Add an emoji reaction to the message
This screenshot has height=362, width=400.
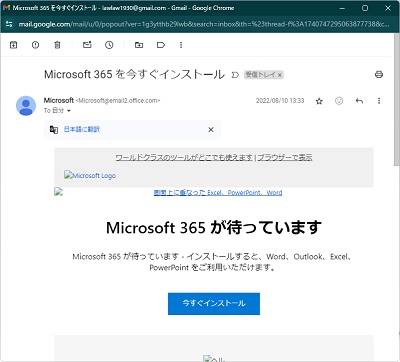339,101
